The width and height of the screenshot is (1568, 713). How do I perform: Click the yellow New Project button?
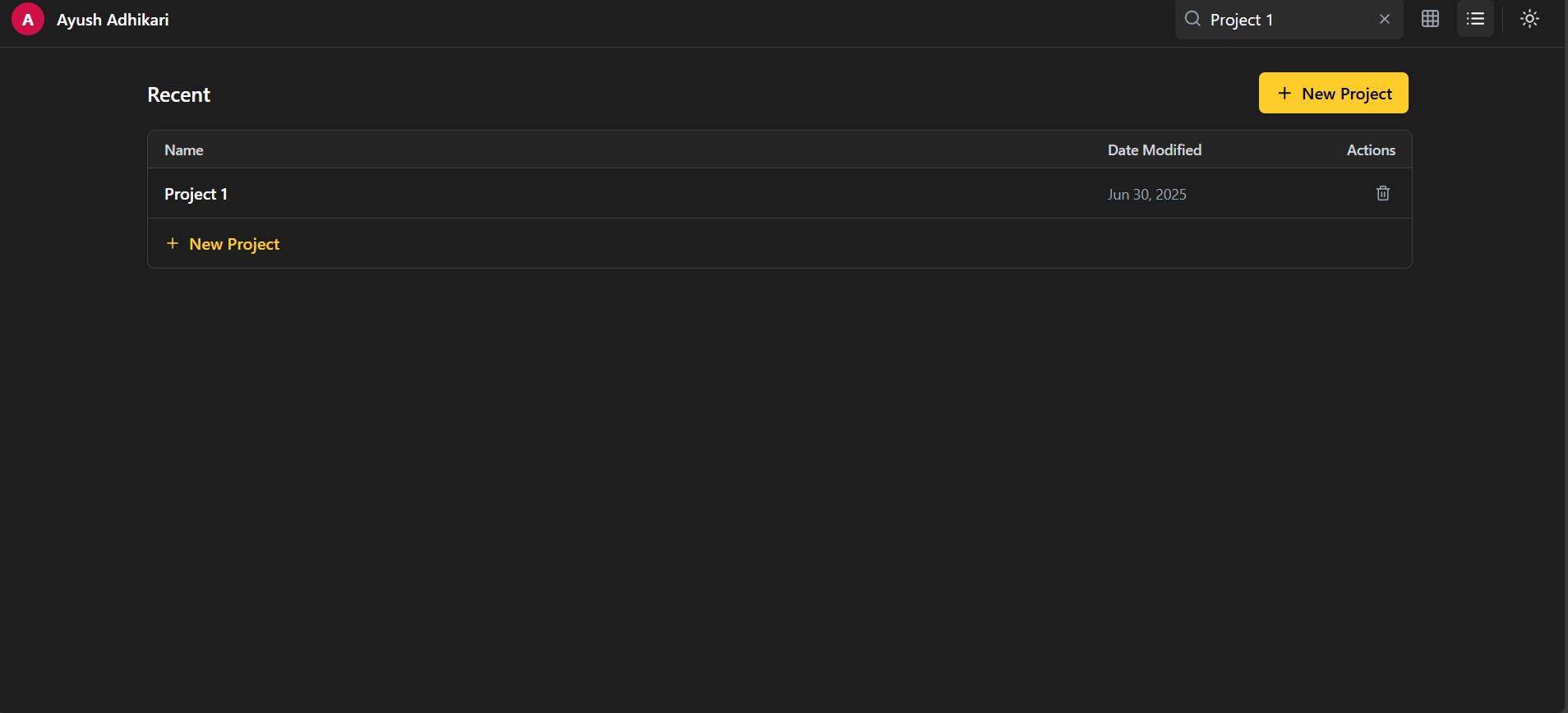click(1333, 93)
